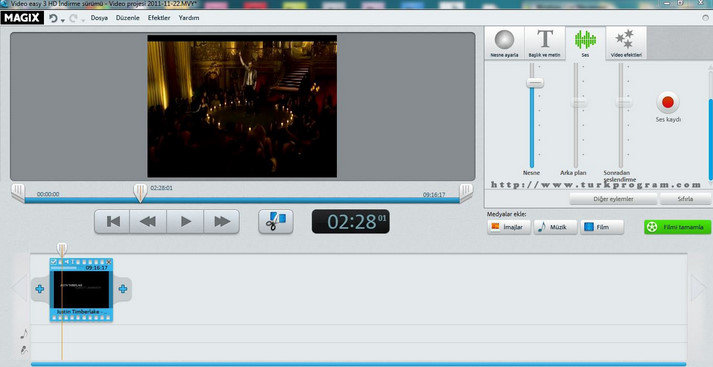Click the Müzik media button

[555, 227]
